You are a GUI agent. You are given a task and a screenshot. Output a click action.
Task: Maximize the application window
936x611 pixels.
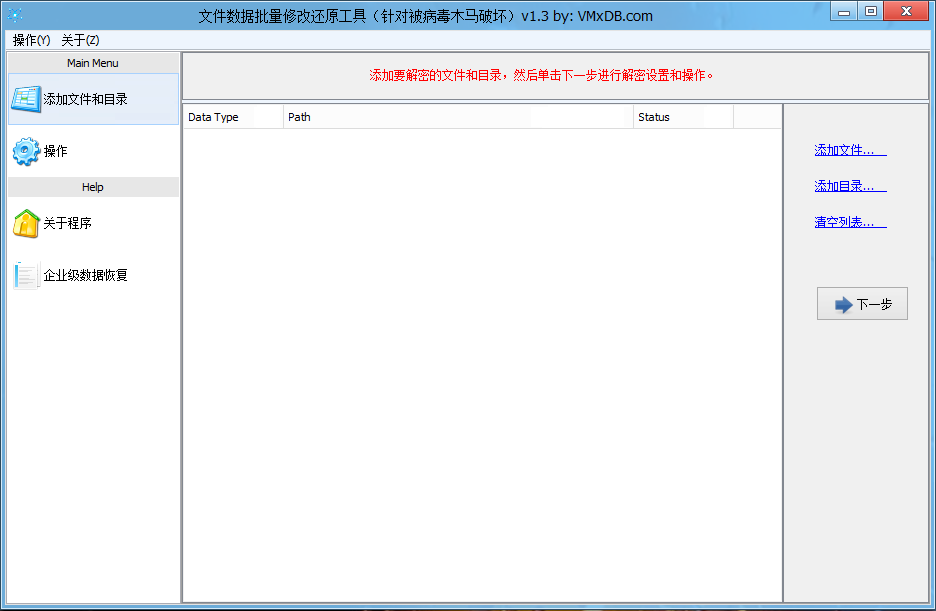(x=871, y=12)
